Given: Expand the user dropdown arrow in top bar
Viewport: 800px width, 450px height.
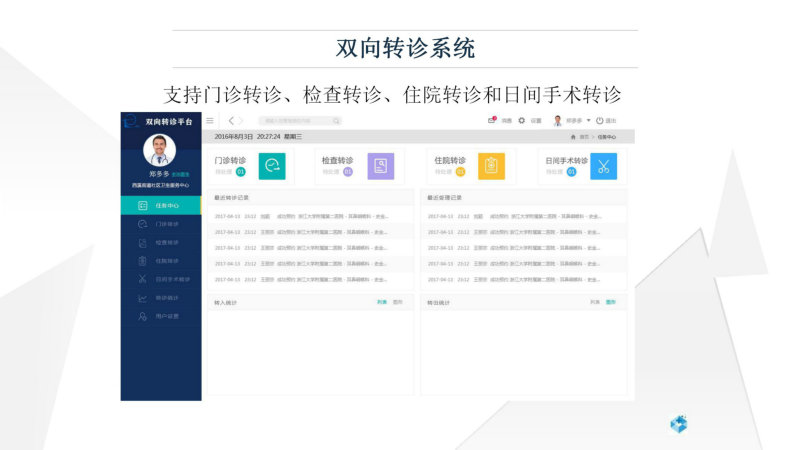Looking at the screenshot, I should click(588, 121).
